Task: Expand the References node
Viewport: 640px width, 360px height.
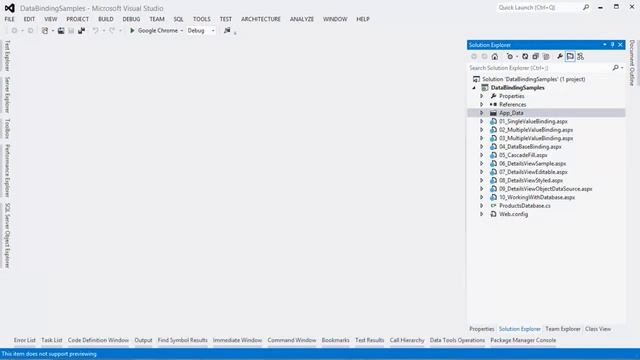Action: (x=482, y=104)
